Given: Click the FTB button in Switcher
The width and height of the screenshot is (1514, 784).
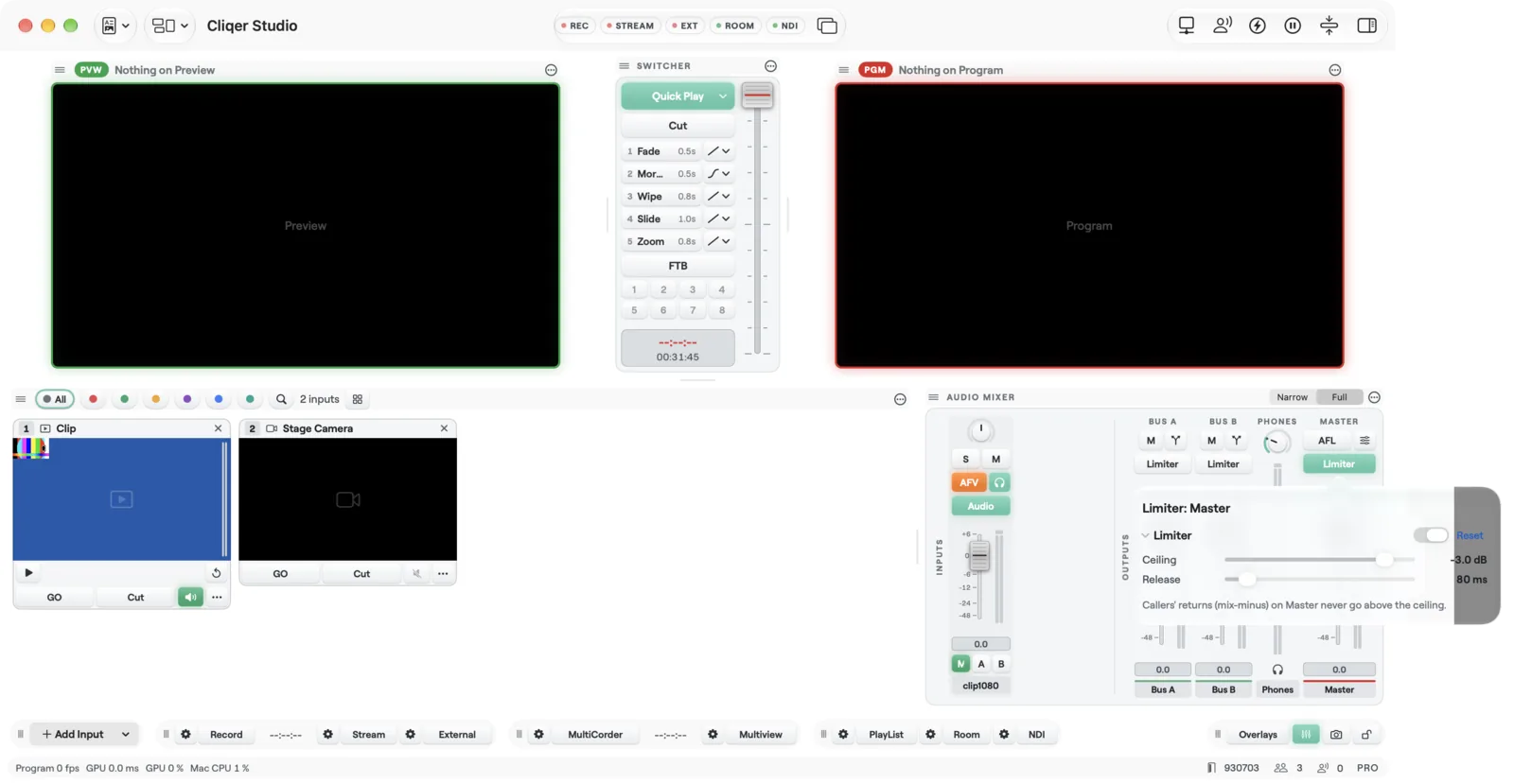Looking at the screenshot, I should (678, 266).
